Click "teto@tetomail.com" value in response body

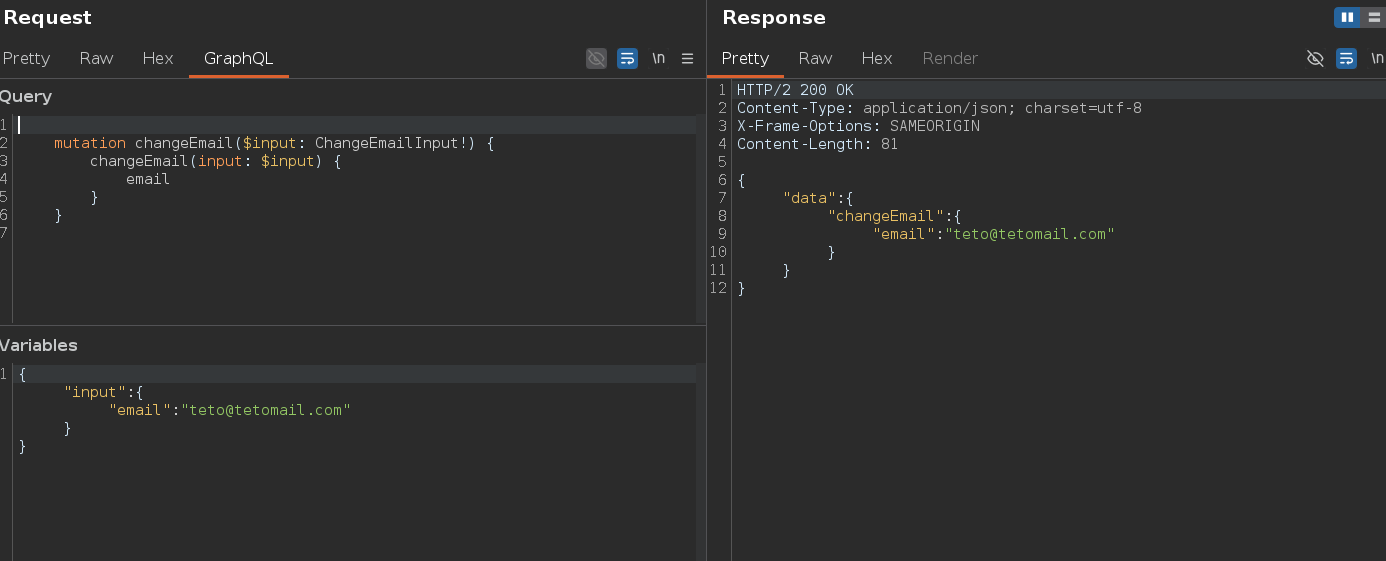[1030, 234]
